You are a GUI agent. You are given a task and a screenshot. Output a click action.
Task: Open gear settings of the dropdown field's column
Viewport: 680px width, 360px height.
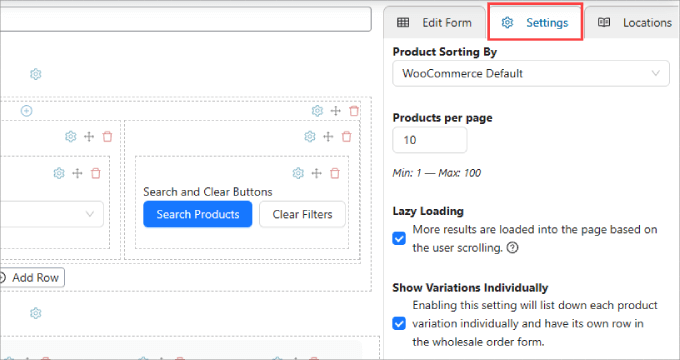click(x=71, y=137)
